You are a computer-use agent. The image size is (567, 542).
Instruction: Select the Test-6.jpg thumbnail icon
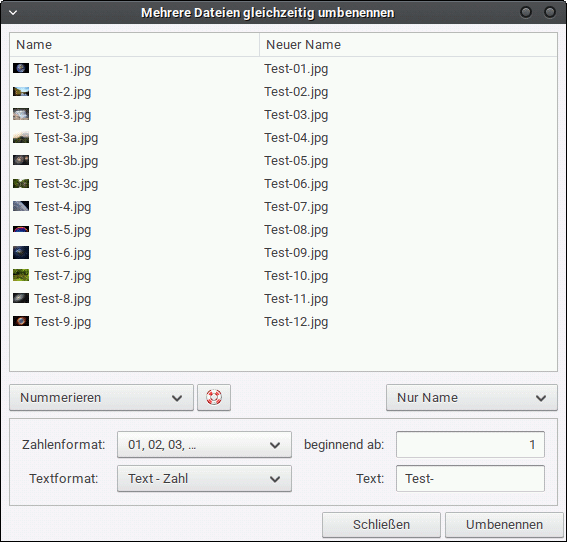point(21,252)
